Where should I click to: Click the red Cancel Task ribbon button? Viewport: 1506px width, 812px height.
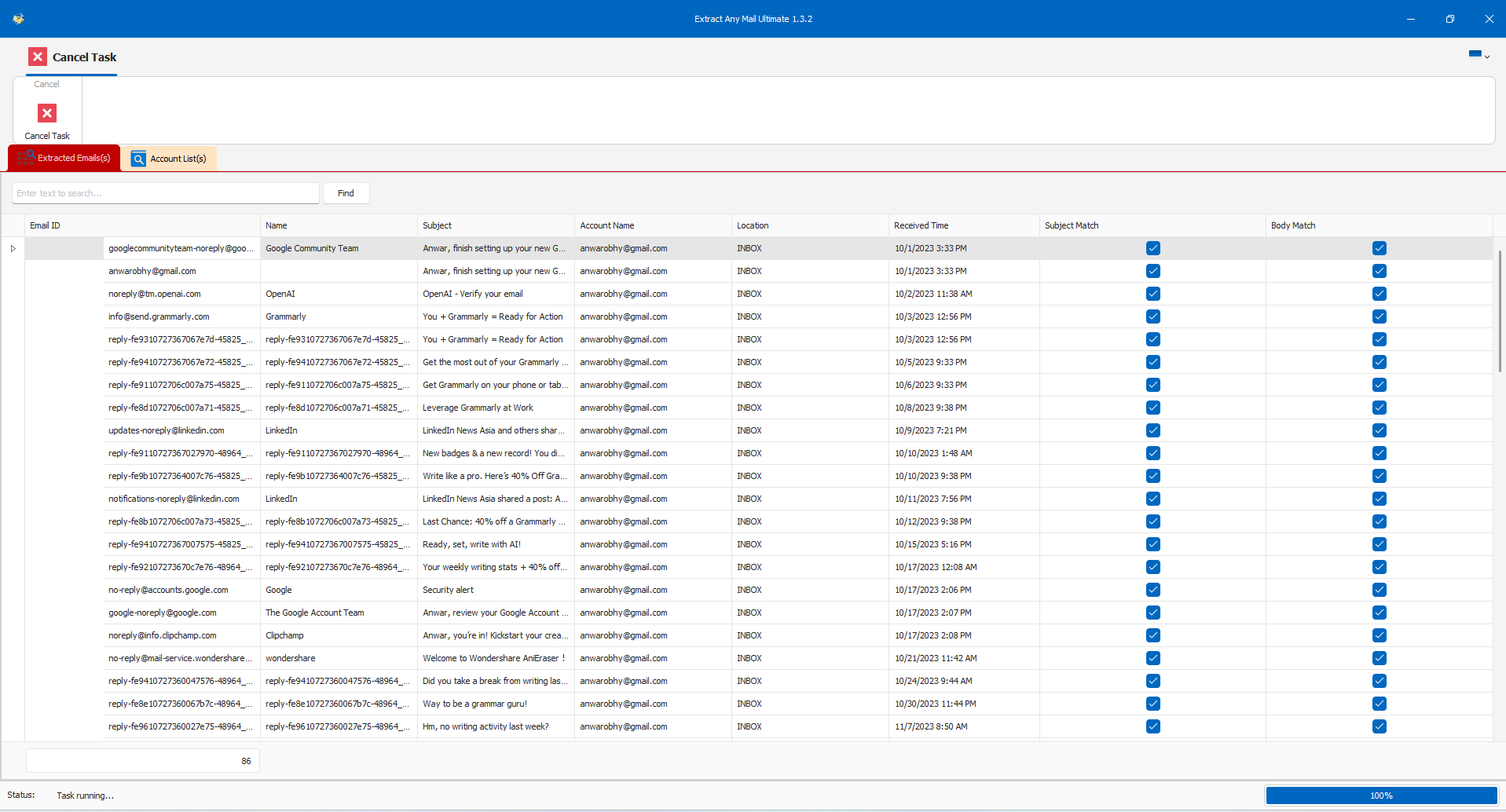(47, 121)
